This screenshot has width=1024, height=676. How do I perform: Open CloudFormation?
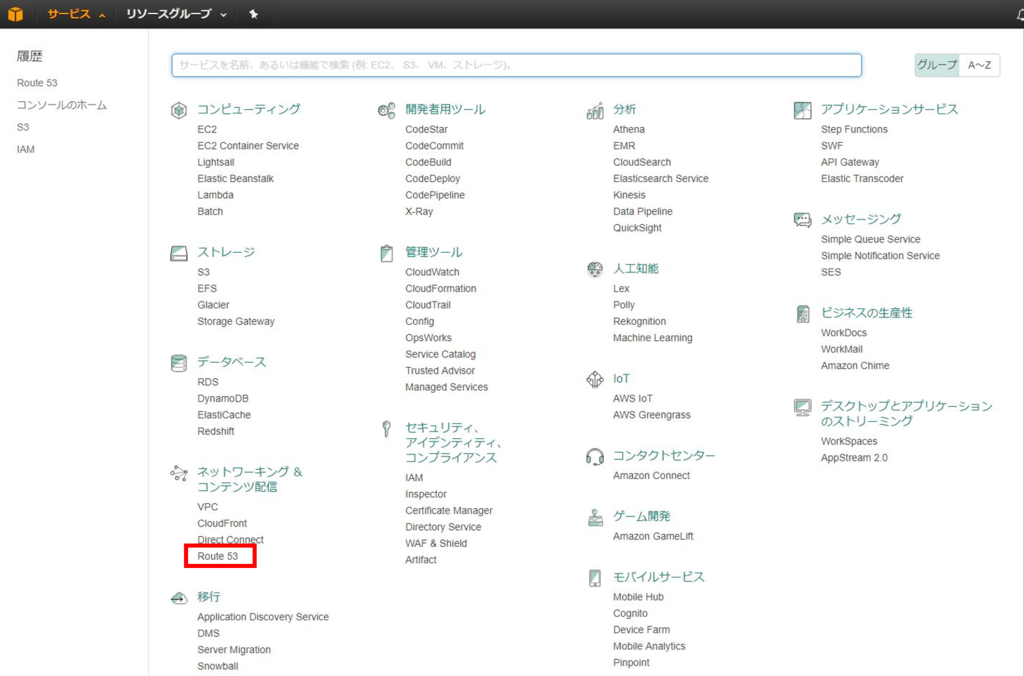(441, 289)
